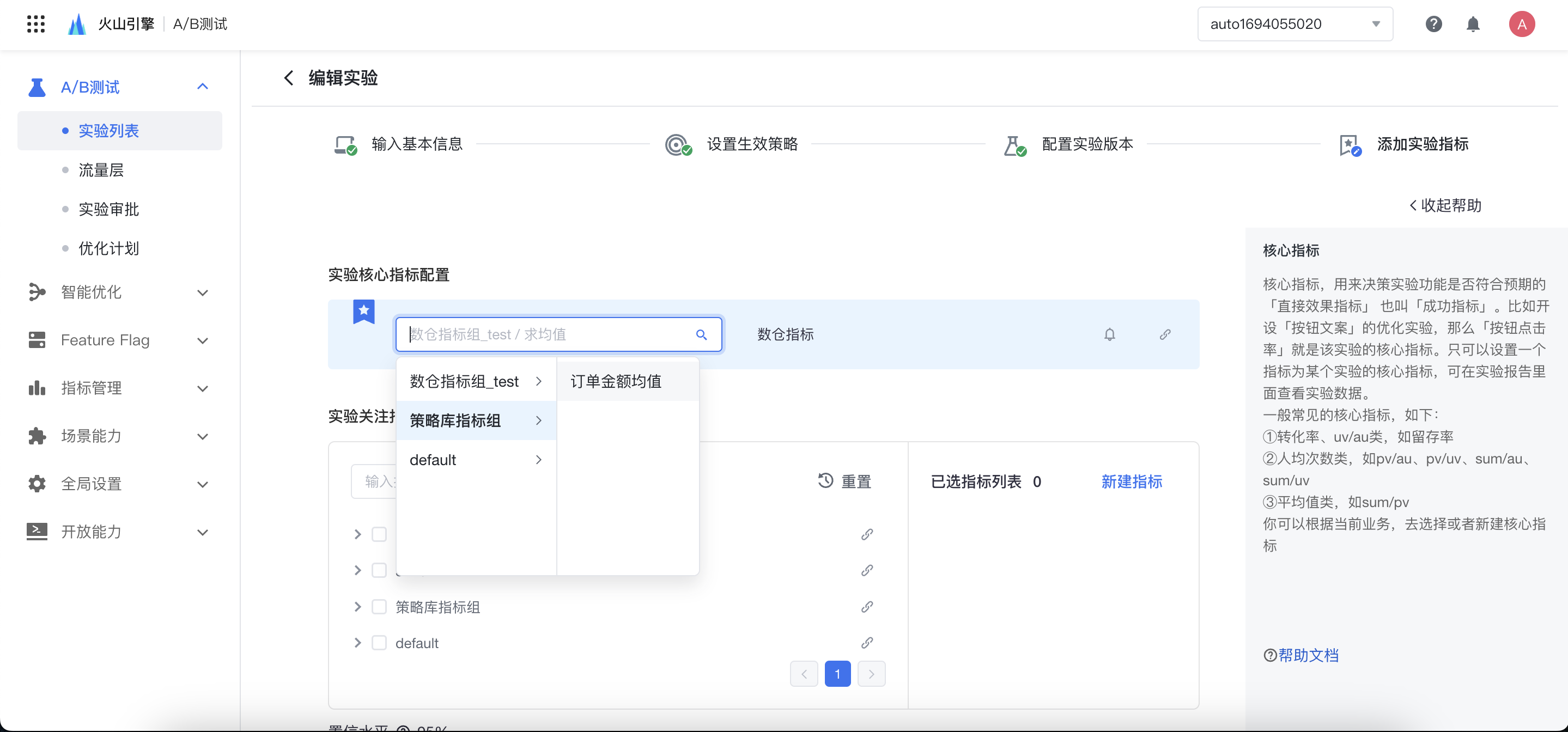
Task: Click the 新建指标 link
Action: point(1132,482)
